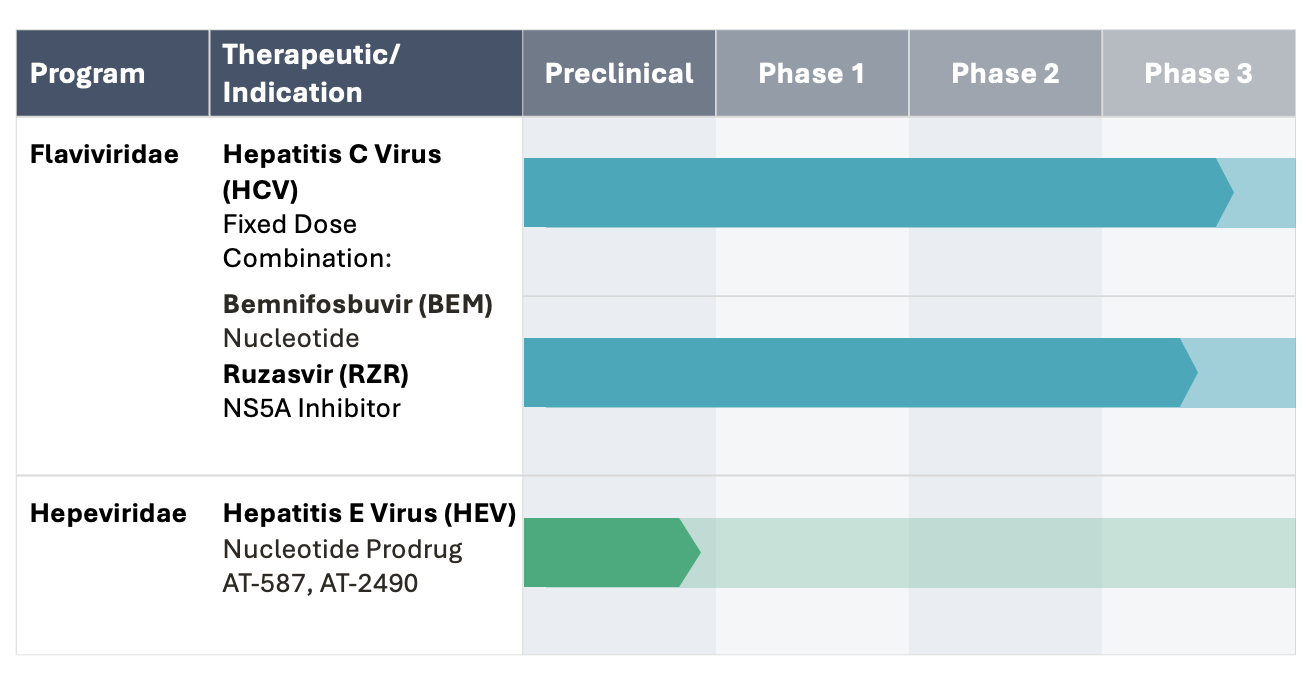
Task: Select the Ruzasvir (RZR) drug name
Action: [316, 373]
